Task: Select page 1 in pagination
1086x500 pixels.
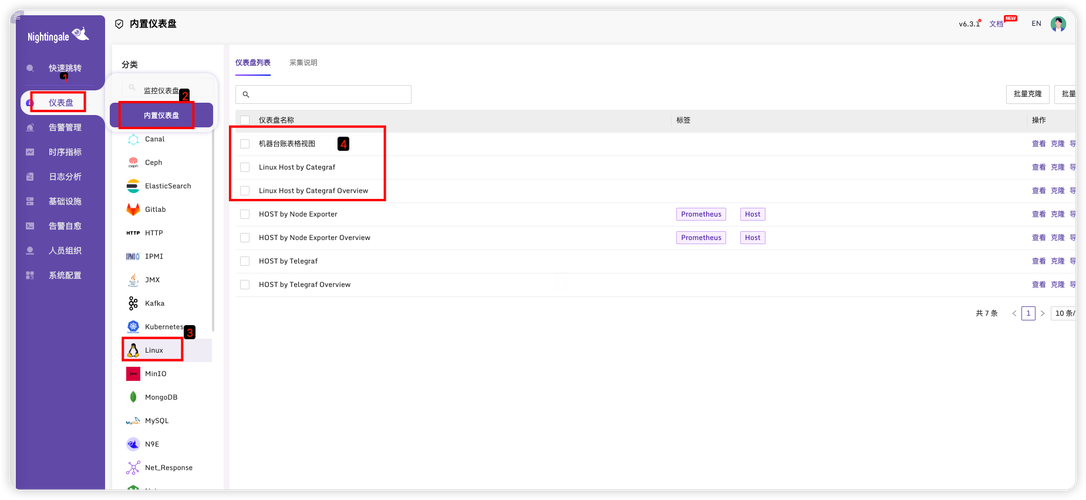Action: (1029, 314)
